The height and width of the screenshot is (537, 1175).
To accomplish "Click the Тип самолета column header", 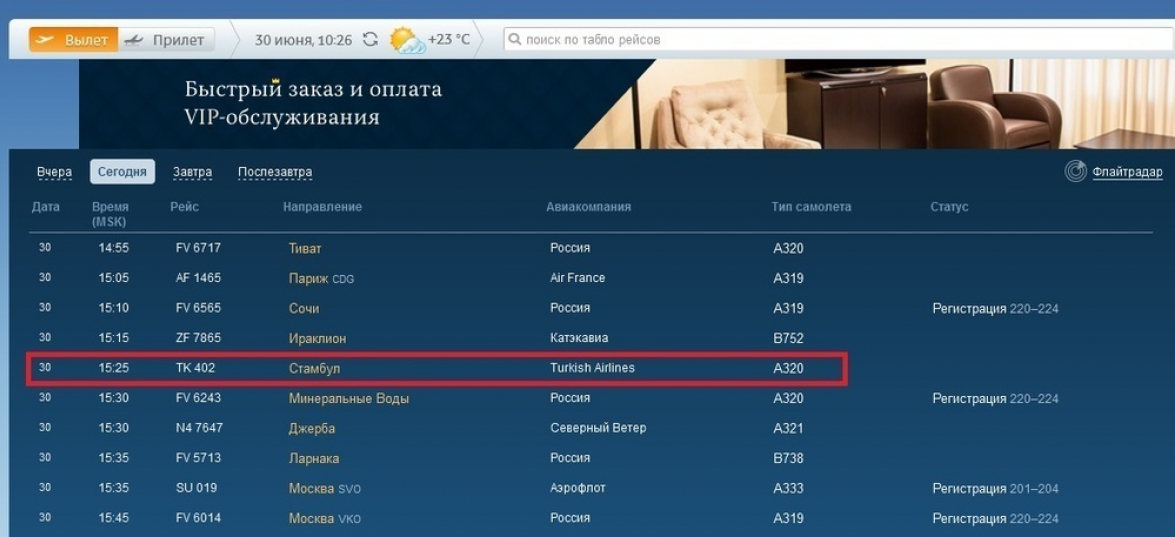I will (x=812, y=207).
